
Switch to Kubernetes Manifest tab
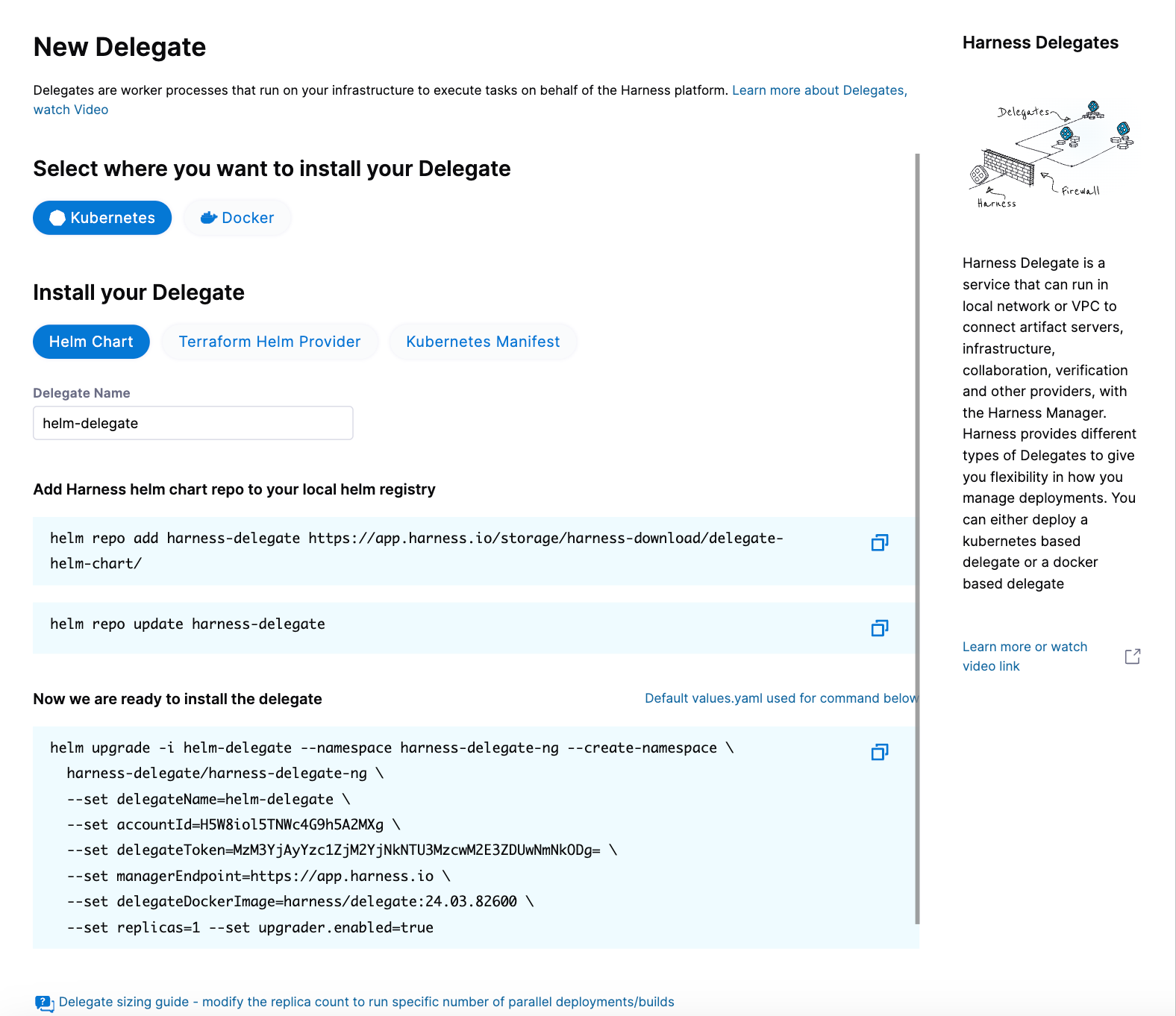click(x=483, y=342)
